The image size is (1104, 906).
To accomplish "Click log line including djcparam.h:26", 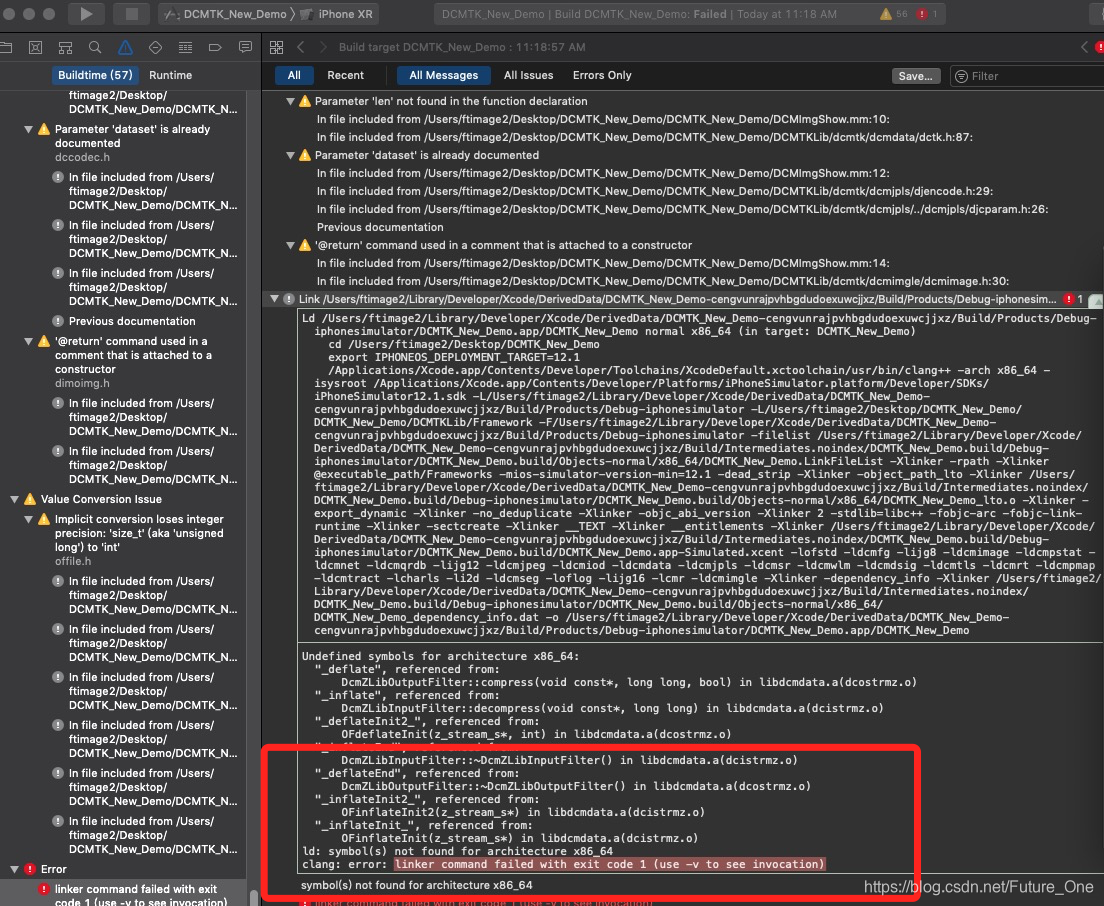I will pos(682,209).
